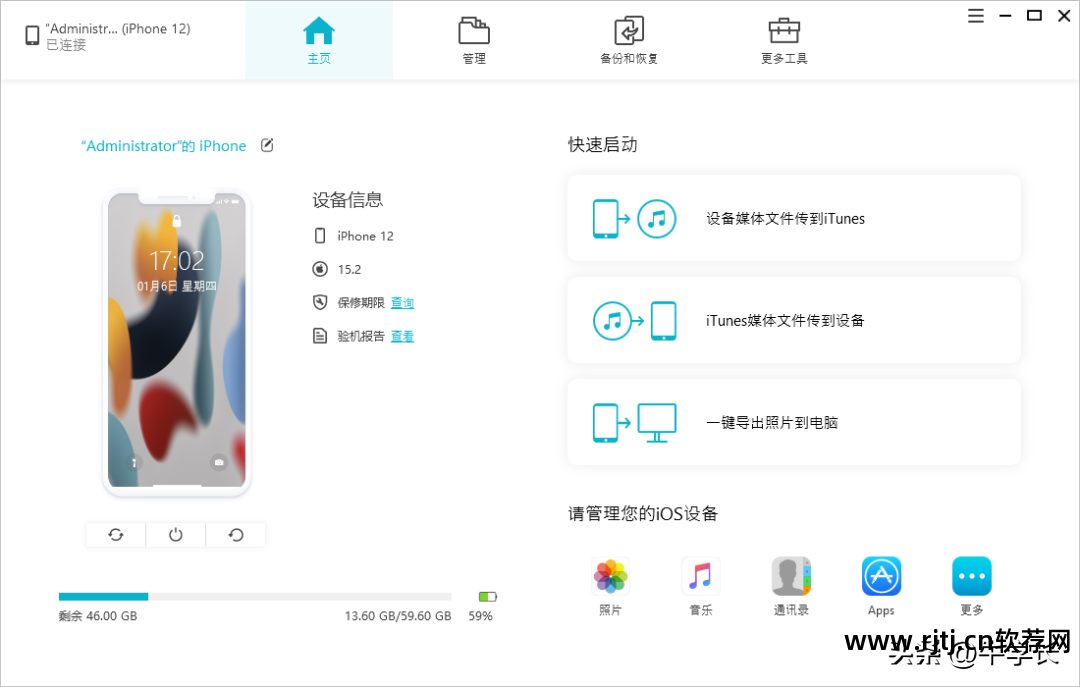
Task: Switch to the 管理 tab
Action: [474, 41]
